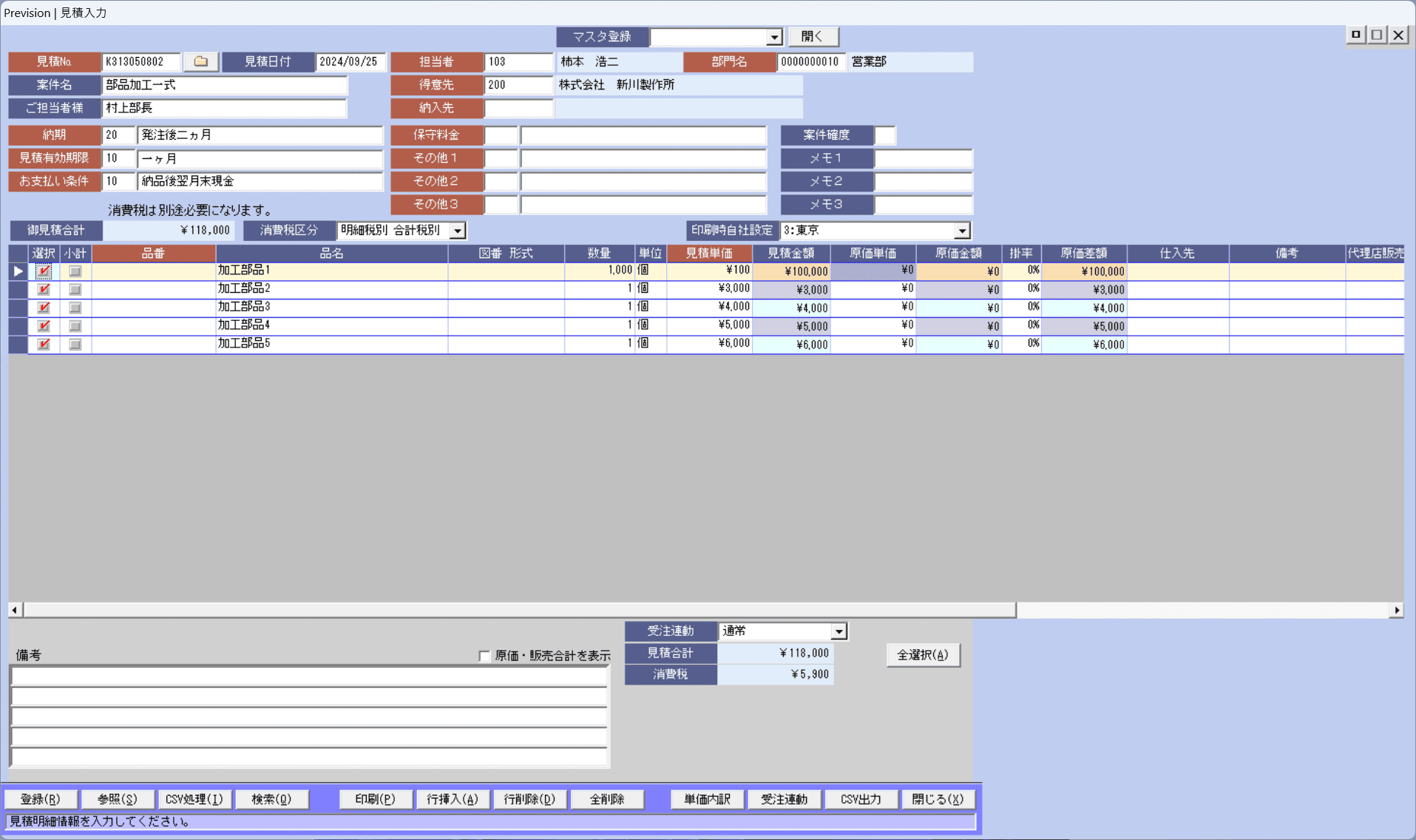
Task: Toggle the 小計 box for 加工部品1
Action: point(75,271)
